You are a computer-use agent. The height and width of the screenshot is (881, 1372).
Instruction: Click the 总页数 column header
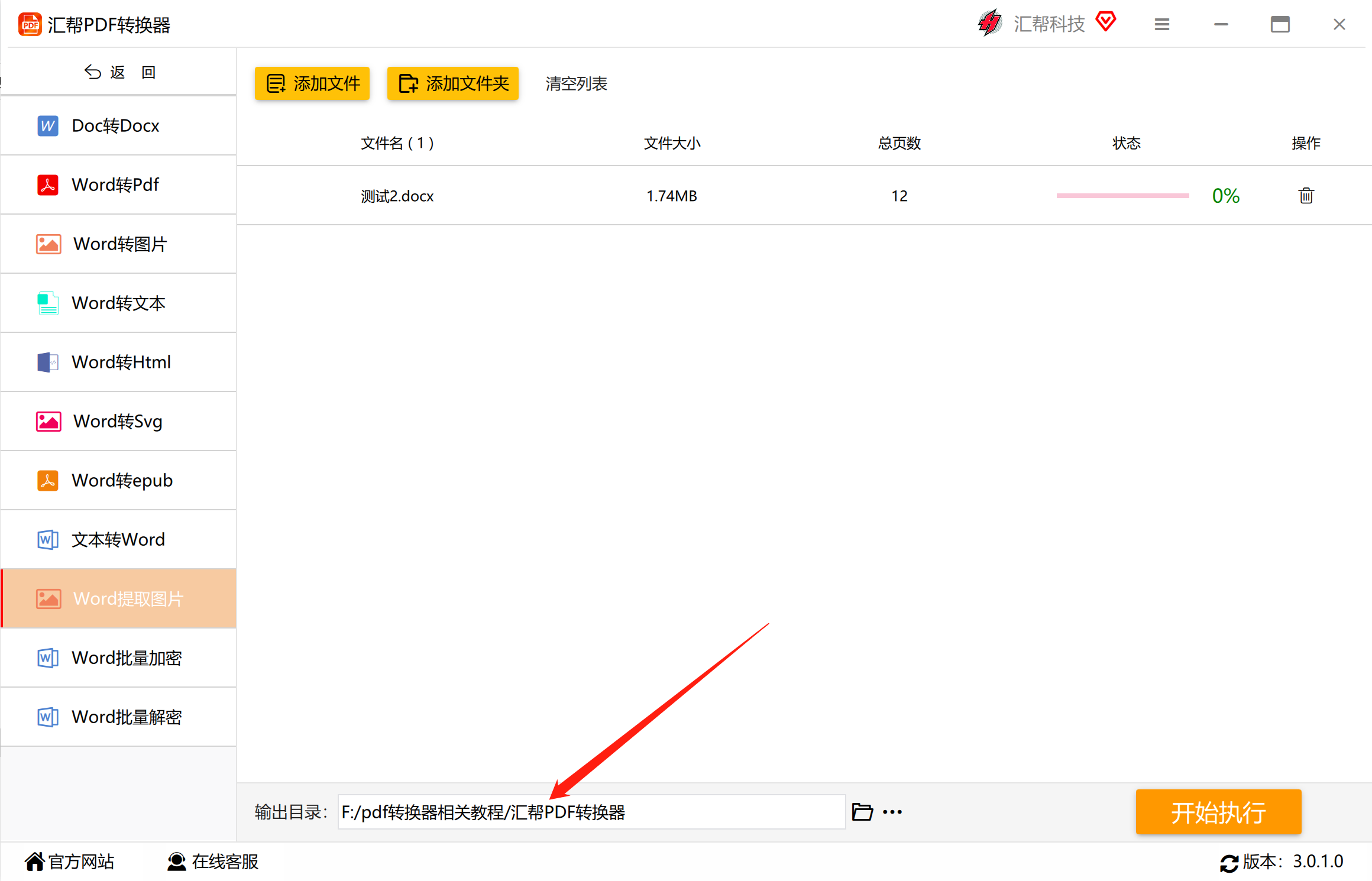(899, 143)
